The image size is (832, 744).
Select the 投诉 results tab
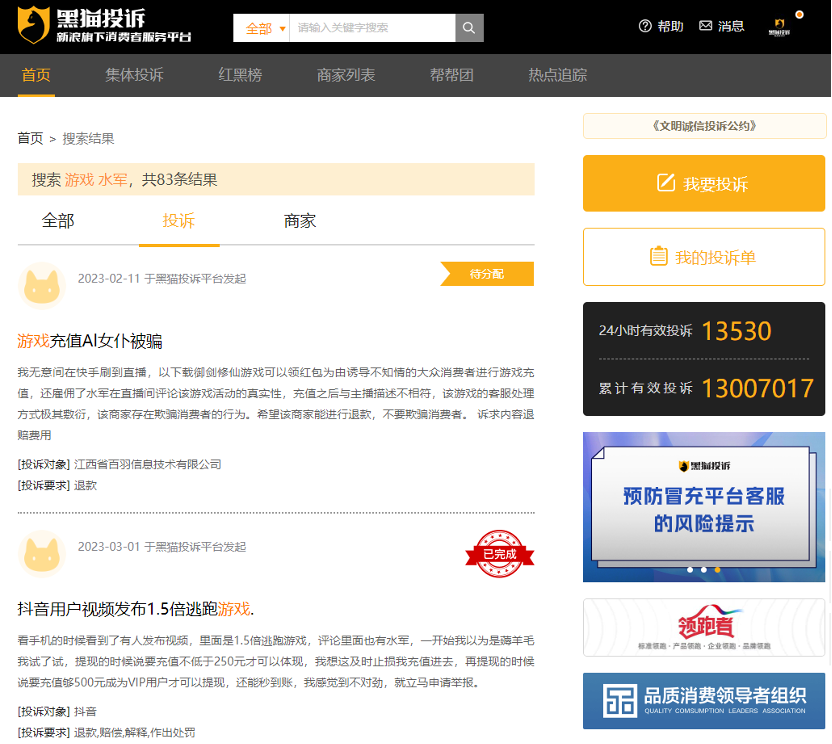pos(179,221)
